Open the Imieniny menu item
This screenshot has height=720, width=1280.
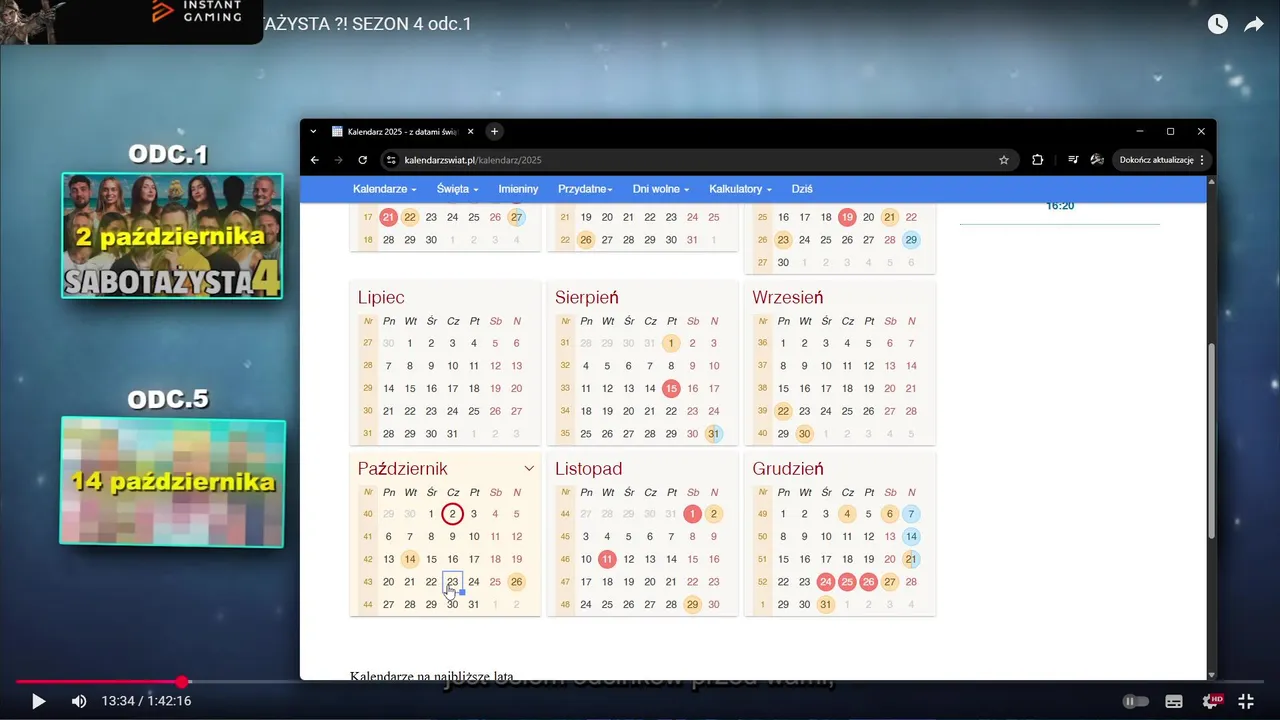point(518,189)
